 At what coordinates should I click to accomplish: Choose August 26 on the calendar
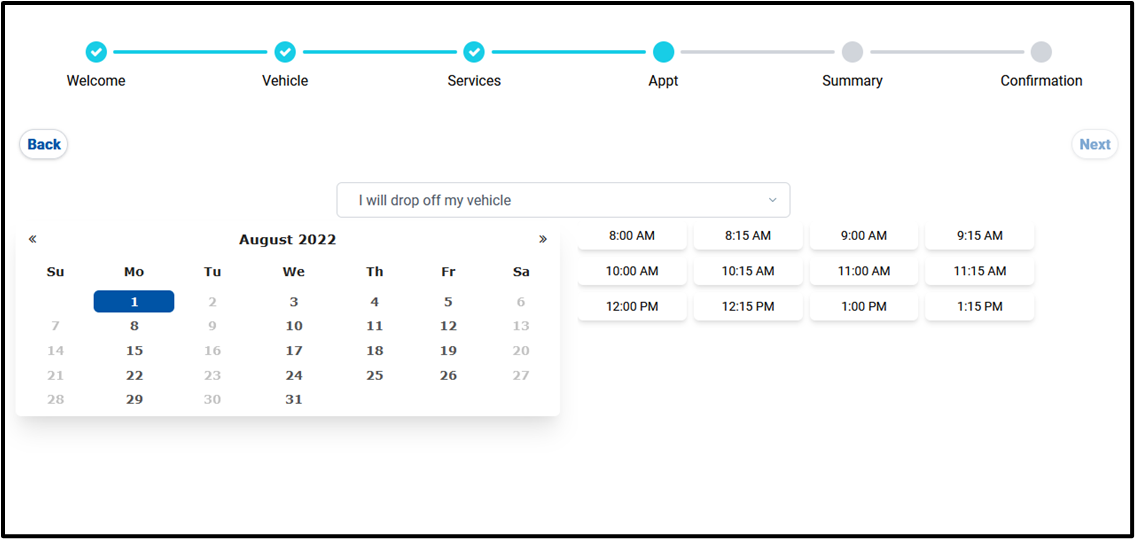click(448, 376)
